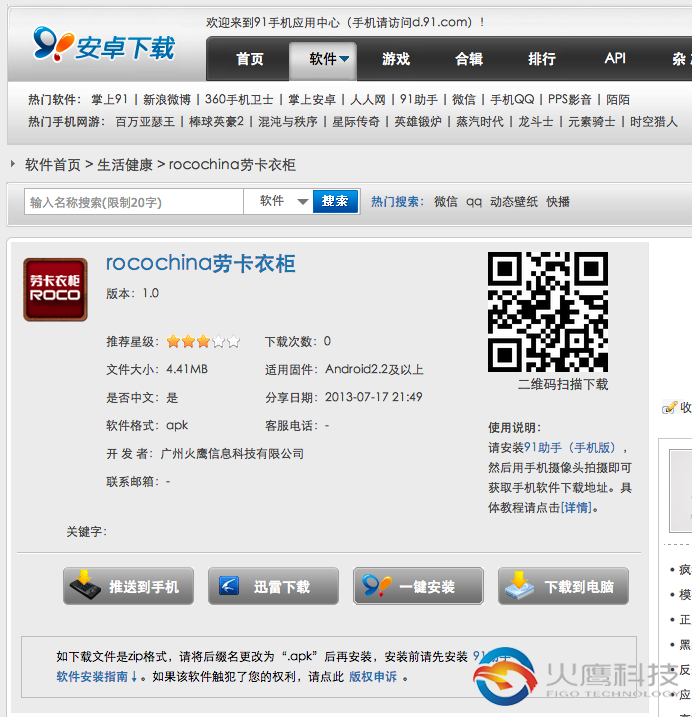Click the blue 搜索 button
This screenshot has width=692, height=717.
(335, 202)
